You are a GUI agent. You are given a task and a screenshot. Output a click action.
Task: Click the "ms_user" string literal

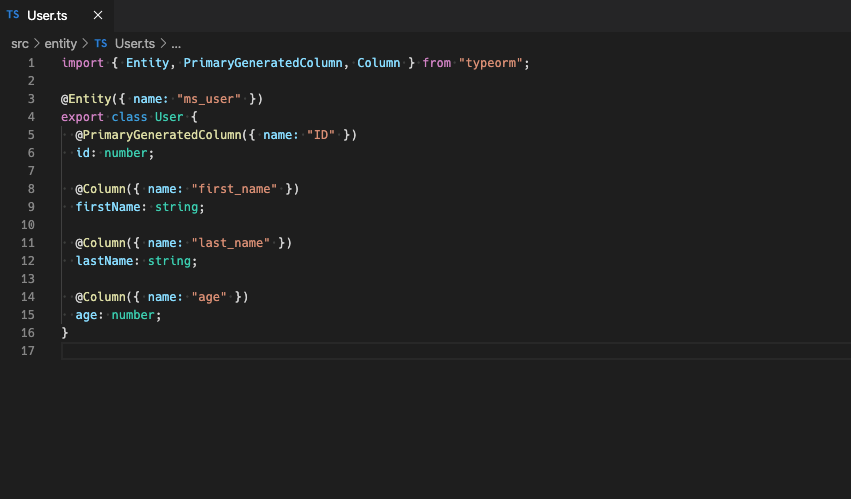click(x=209, y=99)
